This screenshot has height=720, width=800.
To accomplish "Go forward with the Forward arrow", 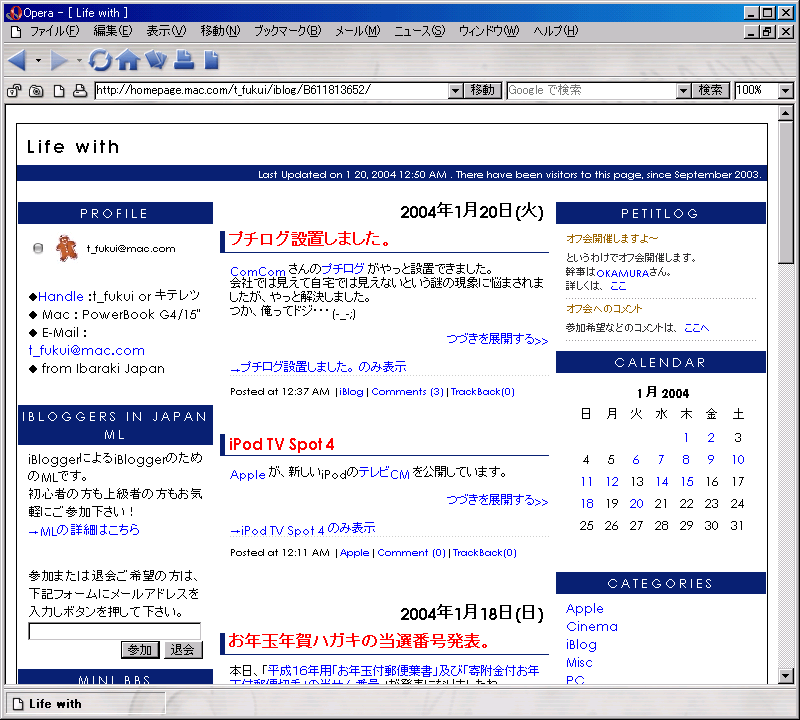I will tap(59, 60).
